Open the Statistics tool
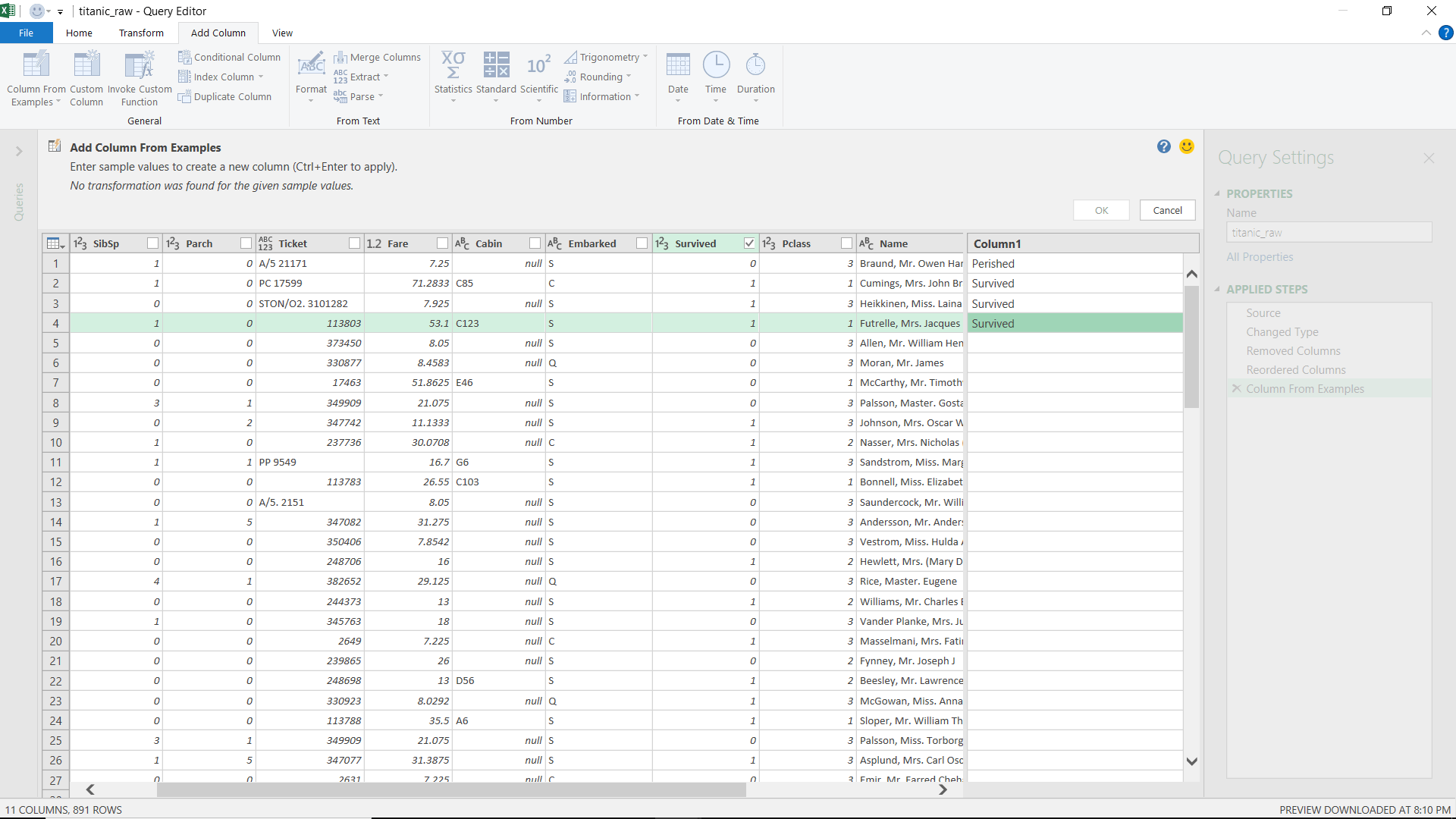 tap(453, 65)
